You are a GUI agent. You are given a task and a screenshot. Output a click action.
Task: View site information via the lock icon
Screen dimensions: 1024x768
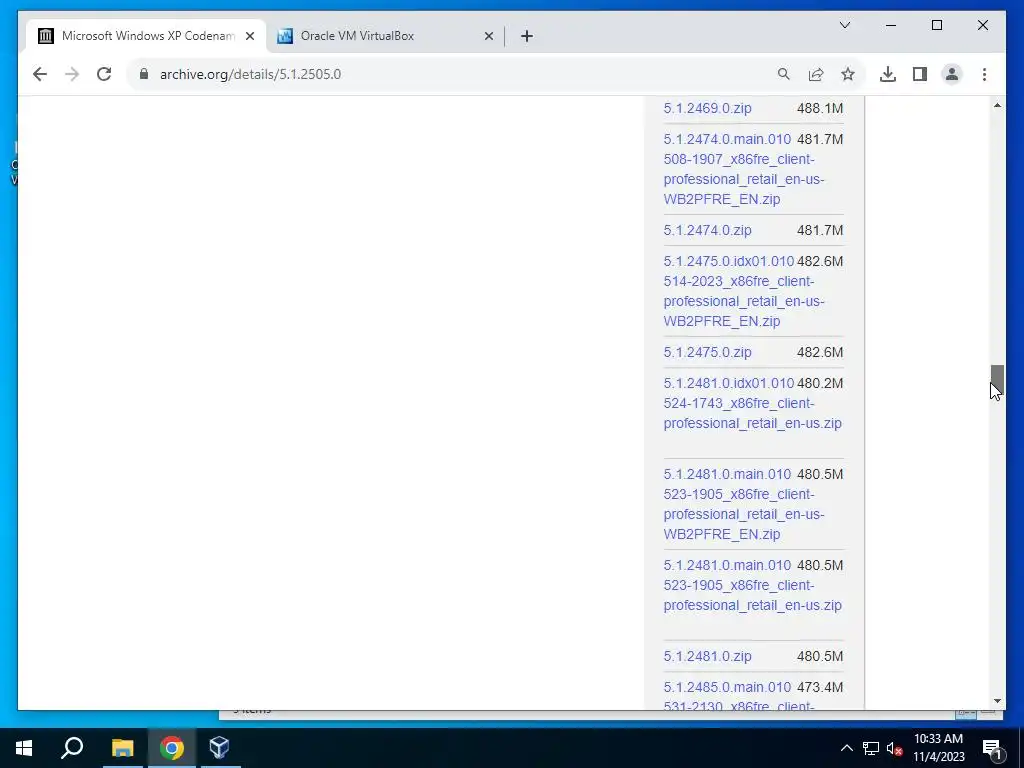(x=144, y=74)
